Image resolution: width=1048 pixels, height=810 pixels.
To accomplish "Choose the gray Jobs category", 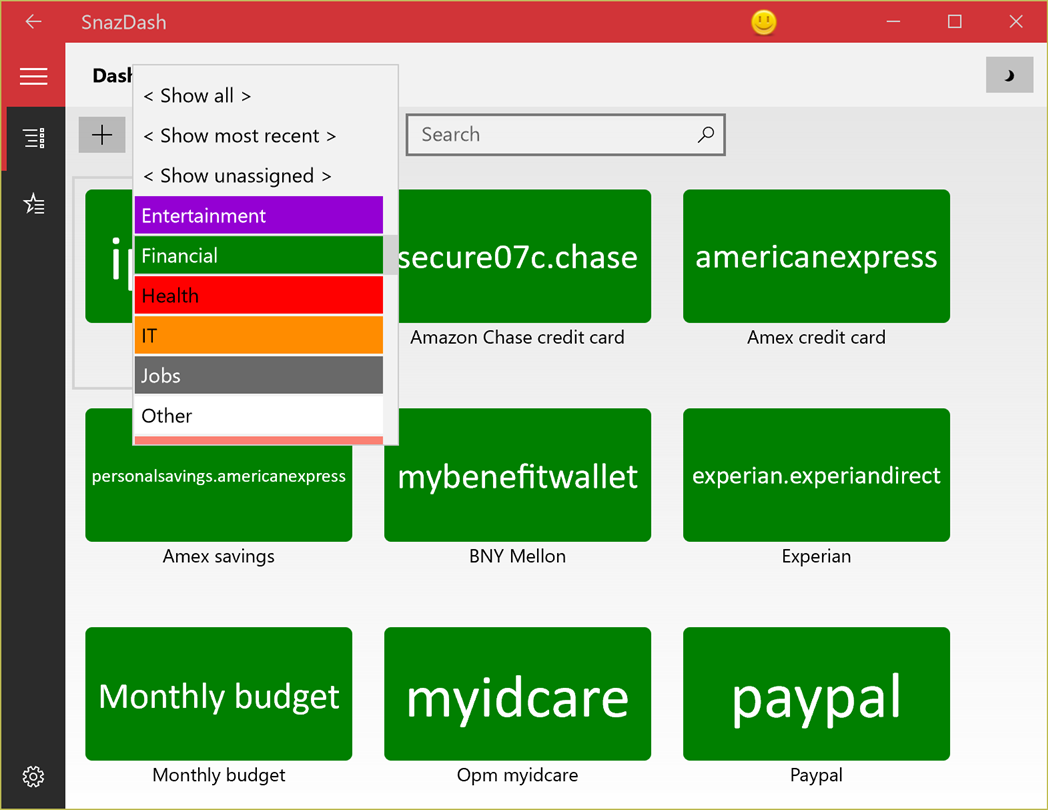I will [x=259, y=376].
